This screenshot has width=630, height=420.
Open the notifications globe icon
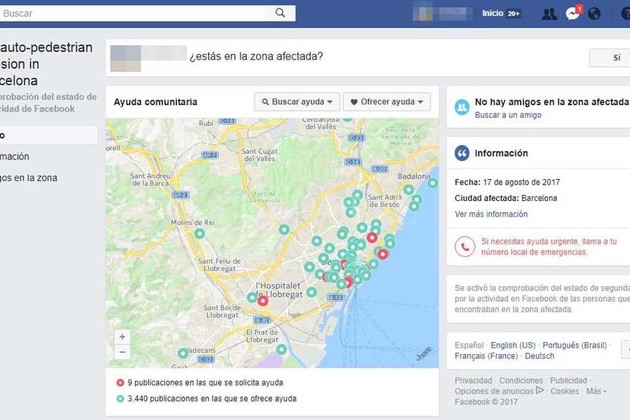pyautogui.click(x=595, y=14)
